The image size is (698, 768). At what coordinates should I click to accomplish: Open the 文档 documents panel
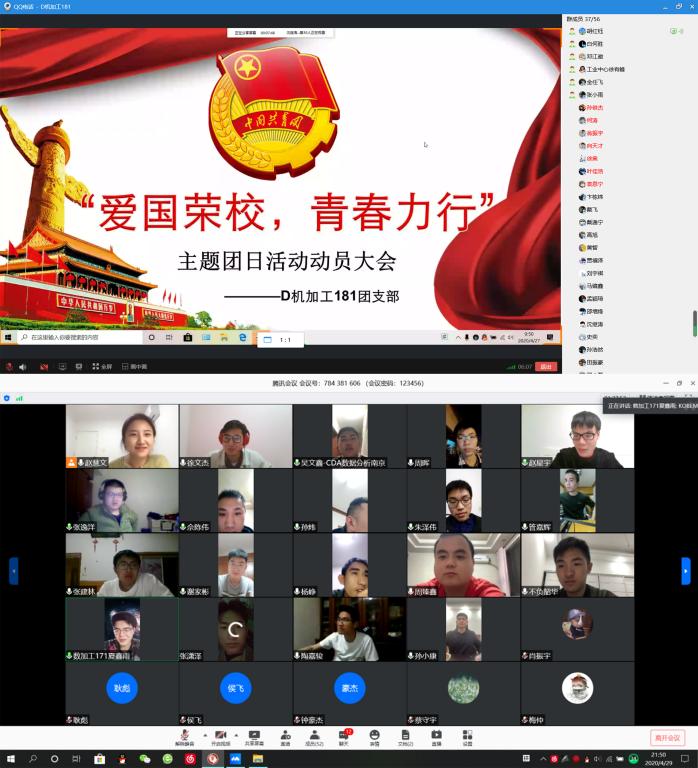click(x=405, y=736)
